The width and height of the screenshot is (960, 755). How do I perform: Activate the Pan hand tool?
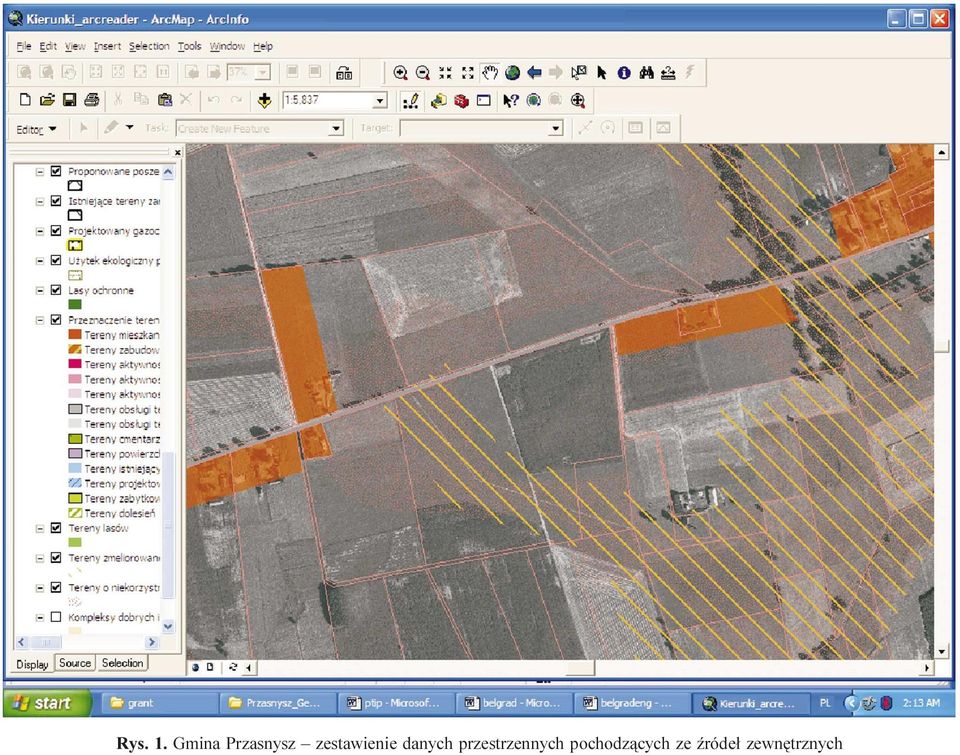pos(490,73)
